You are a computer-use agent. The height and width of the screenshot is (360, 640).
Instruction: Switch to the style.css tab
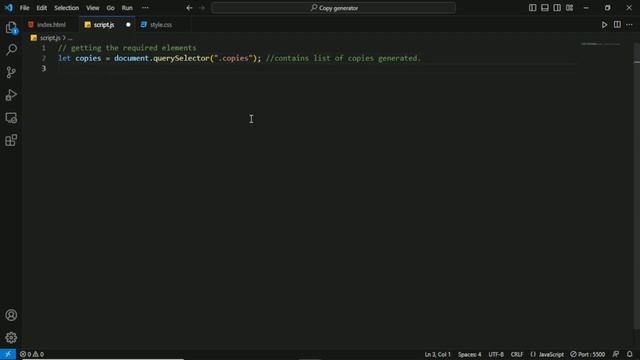pyautogui.click(x=161, y=25)
